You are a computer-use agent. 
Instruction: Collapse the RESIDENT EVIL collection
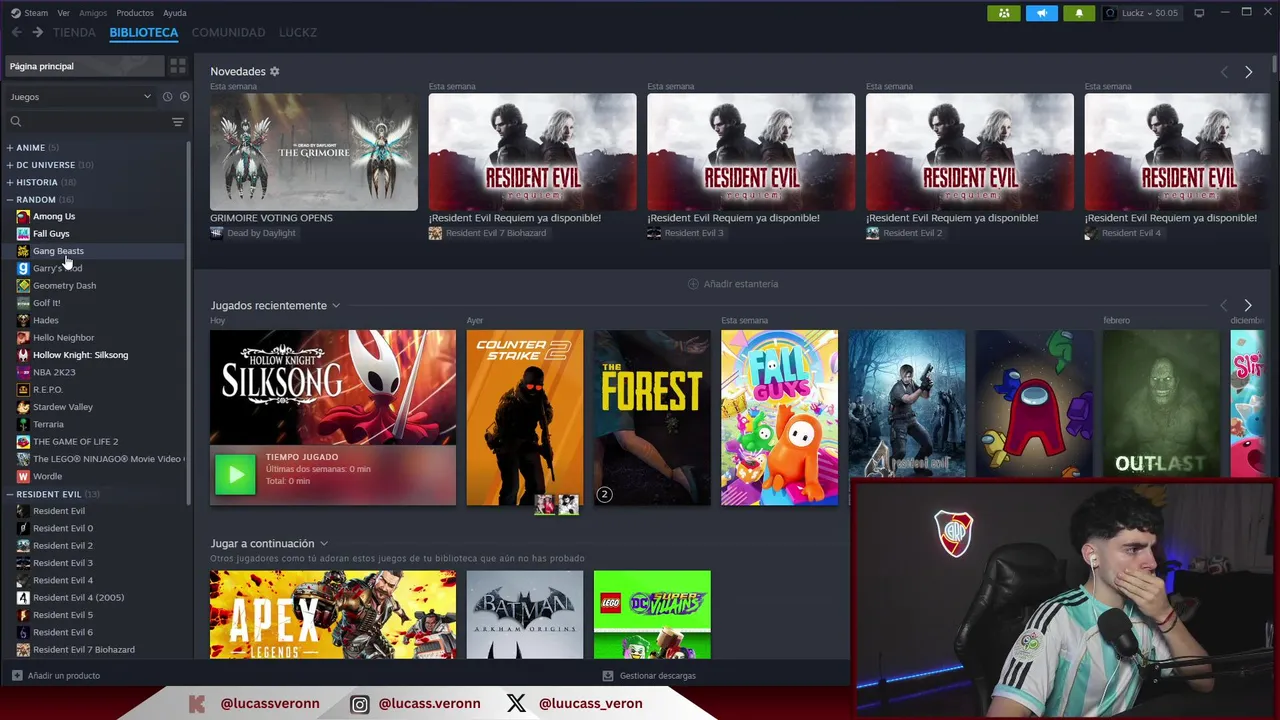click(53, 494)
